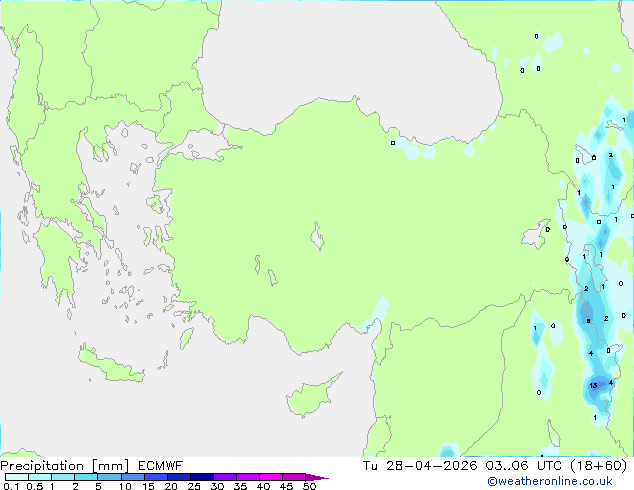Click the island of Crete on map
Viewport: 634px width, 490px height.
click(x=110, y=366)
